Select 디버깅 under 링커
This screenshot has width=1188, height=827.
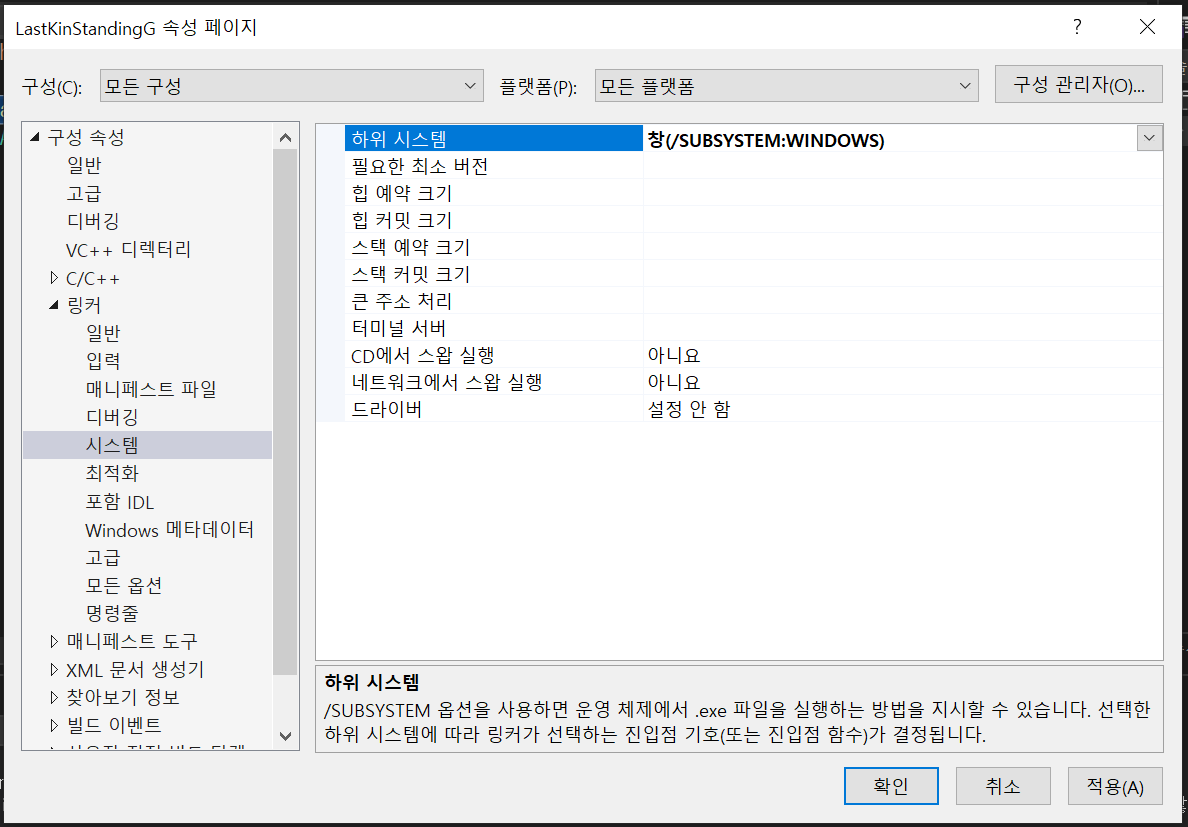pos(111,417)
